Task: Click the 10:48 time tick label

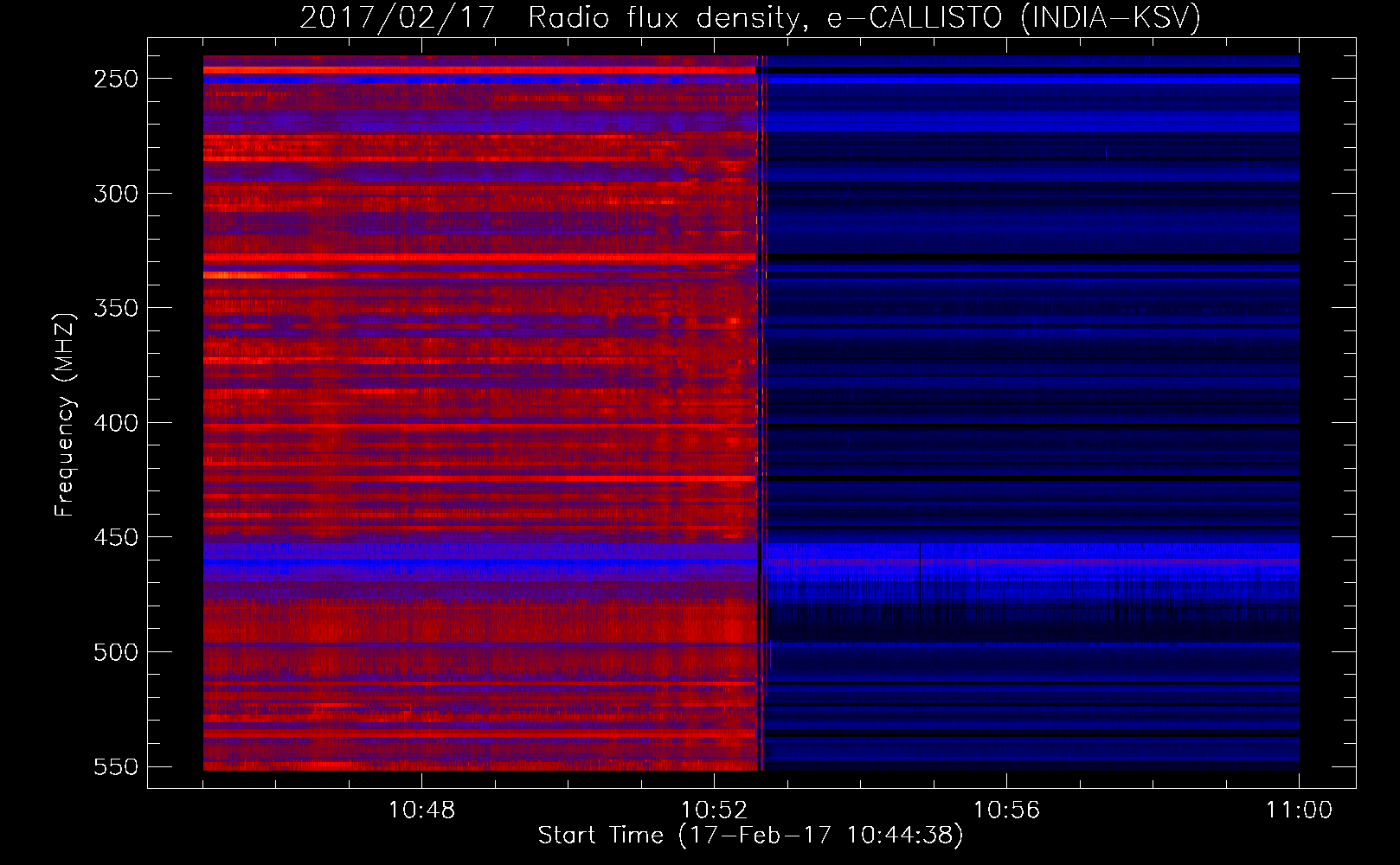Action: click(421, 811)
